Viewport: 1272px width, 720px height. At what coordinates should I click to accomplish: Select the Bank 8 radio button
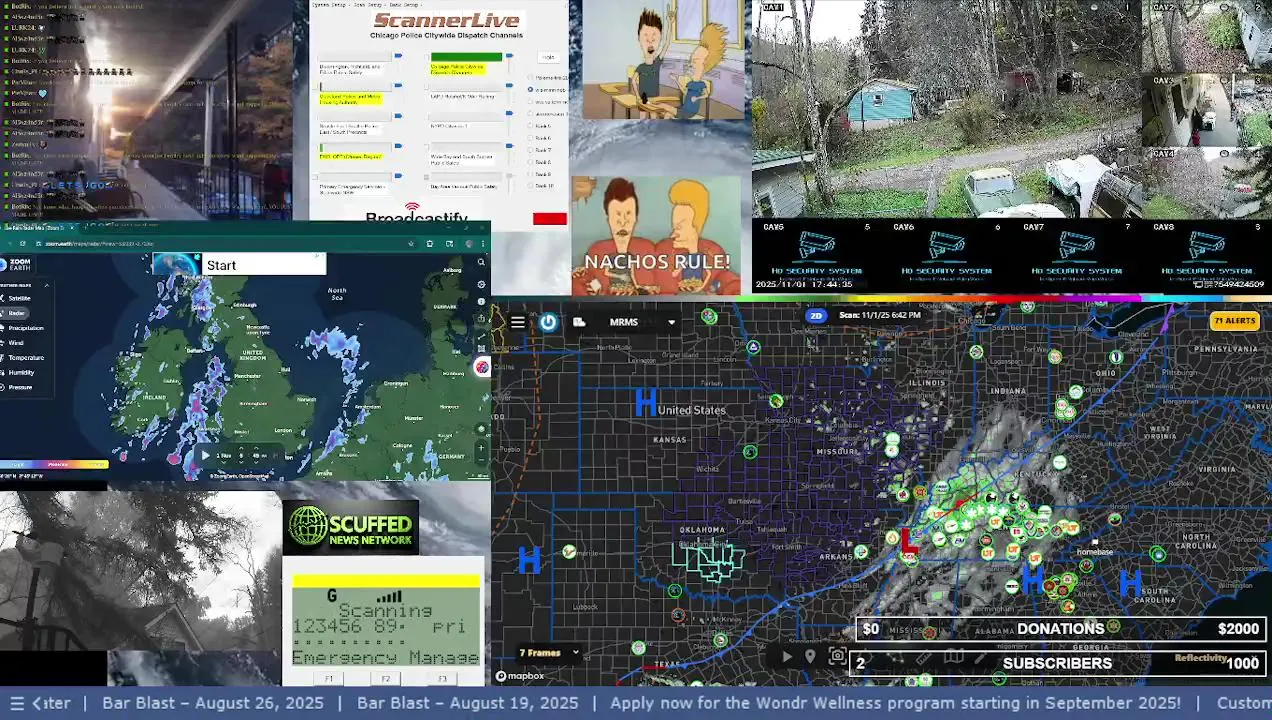coord(530,162)
